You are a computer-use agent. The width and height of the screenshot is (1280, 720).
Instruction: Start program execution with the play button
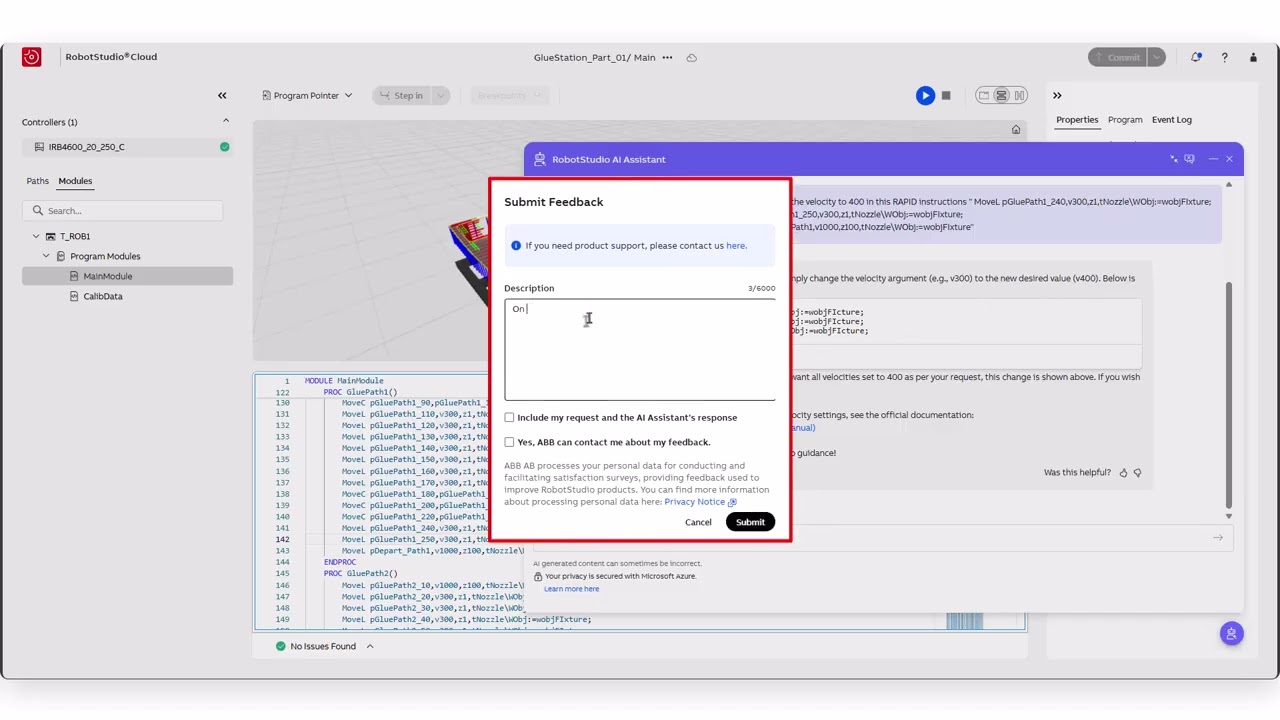pos(925,95)
